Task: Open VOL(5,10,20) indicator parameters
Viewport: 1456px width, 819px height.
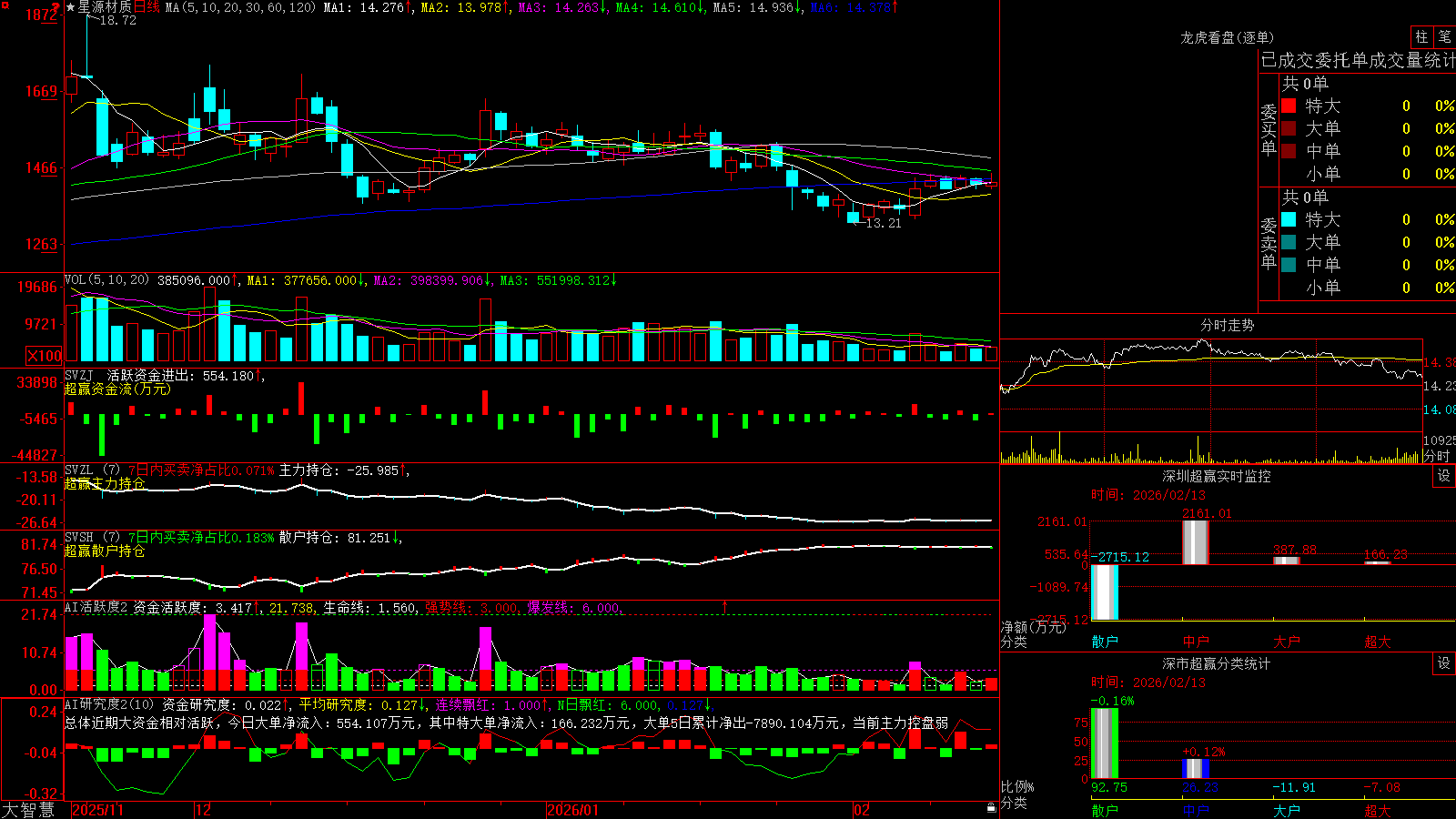Action: (107, 280)
